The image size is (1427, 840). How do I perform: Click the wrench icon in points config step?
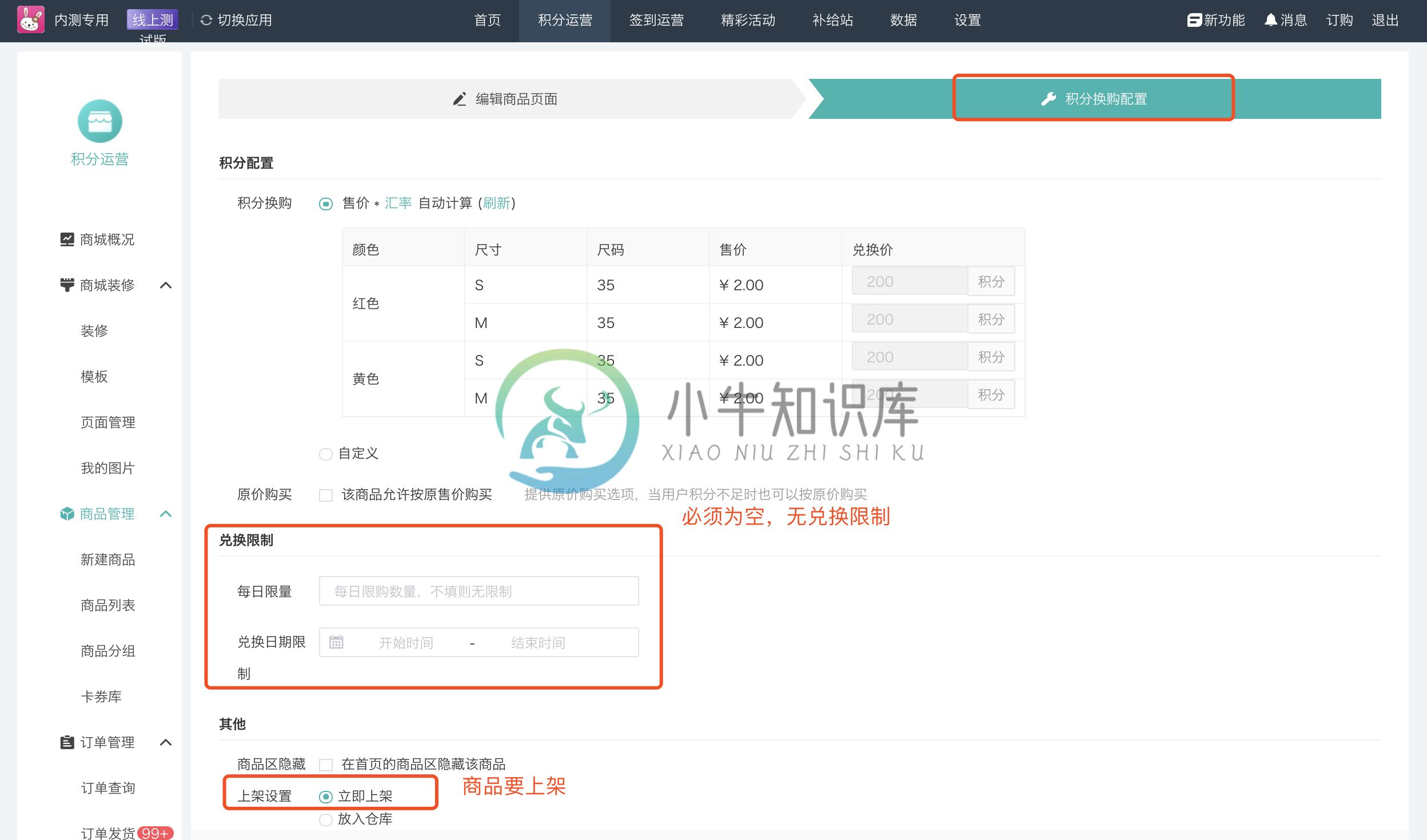pyautogui.click(x=1049, y=99)
